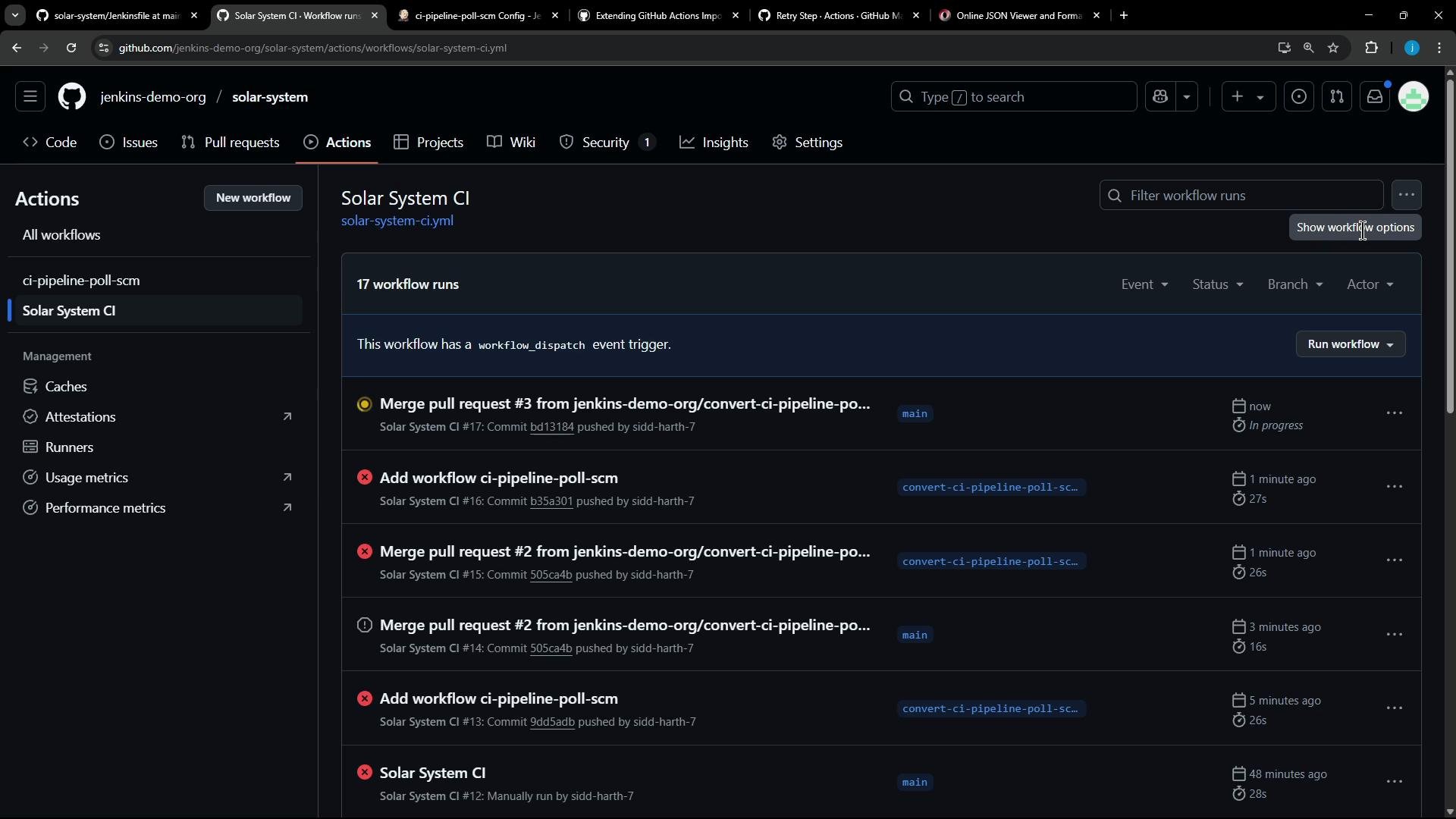1456x819 pixels.
Task: Open the Chrome three-dot menu
Action: coord(1439,48)
